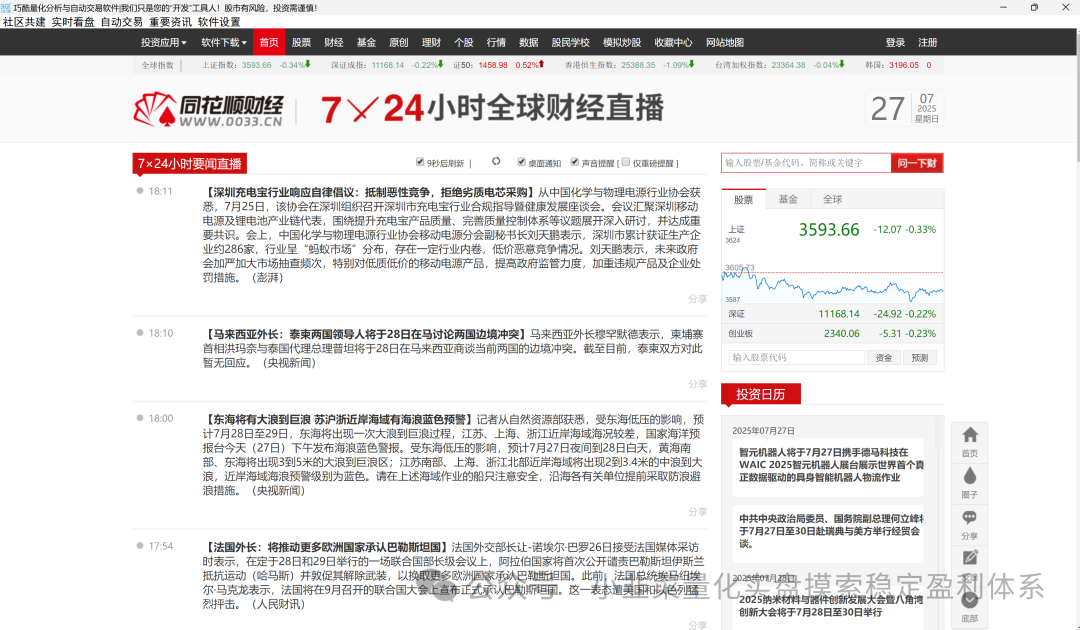This screenshot has height=630, width=1080.
Task: Open 收藏中心 in the navigation bar
Action: click(673, 42)
